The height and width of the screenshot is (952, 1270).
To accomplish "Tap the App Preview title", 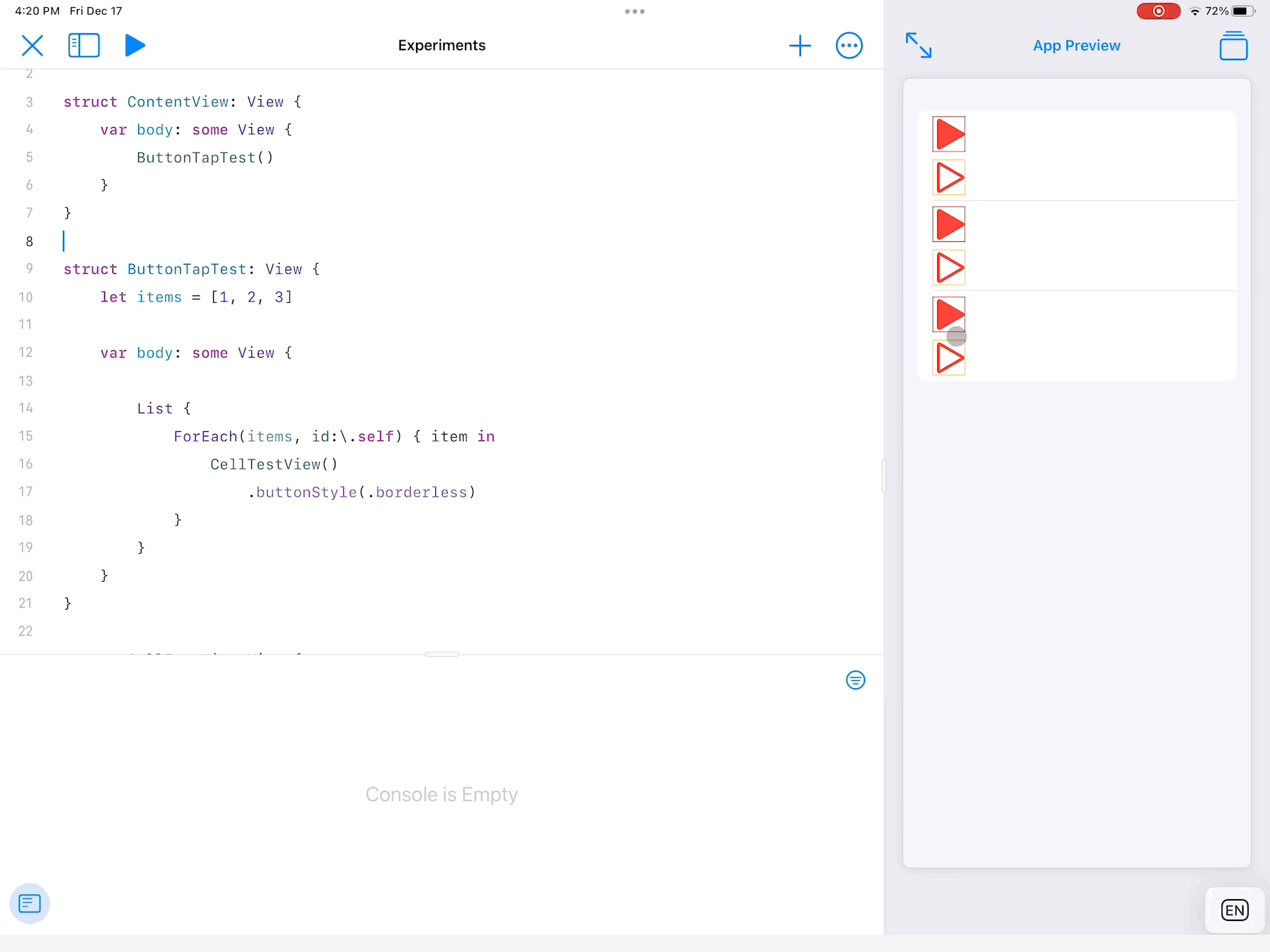I will click(1076, 46).
